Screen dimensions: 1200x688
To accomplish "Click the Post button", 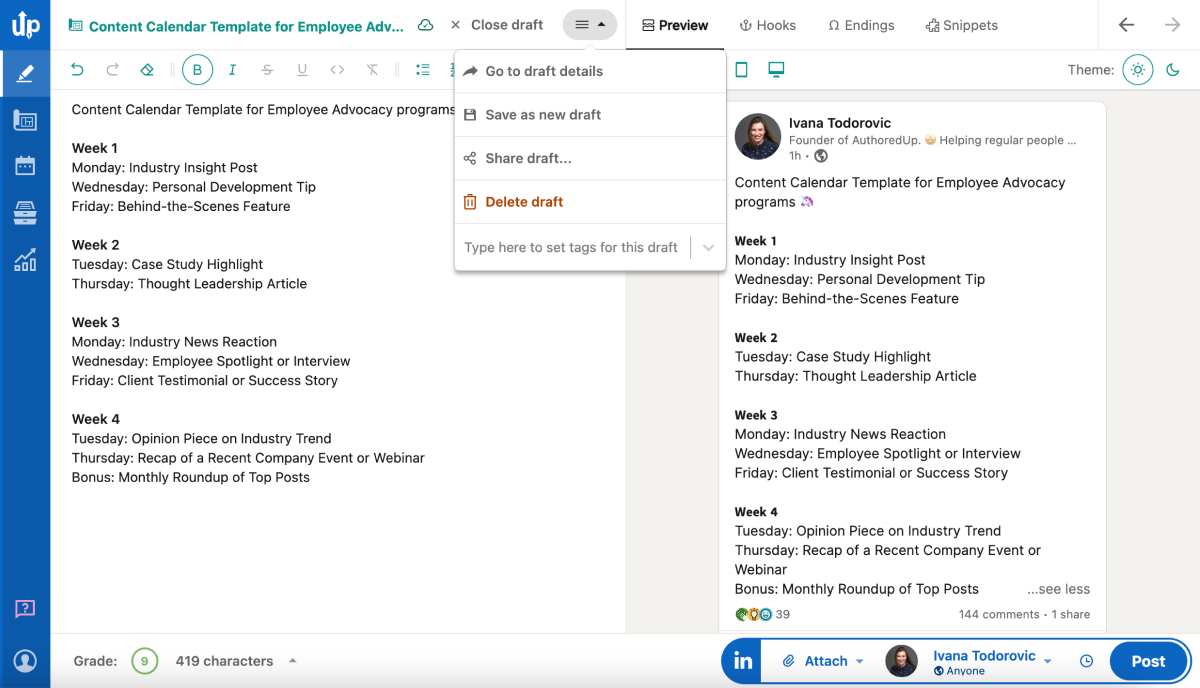I will click(x=1147, y=661).
